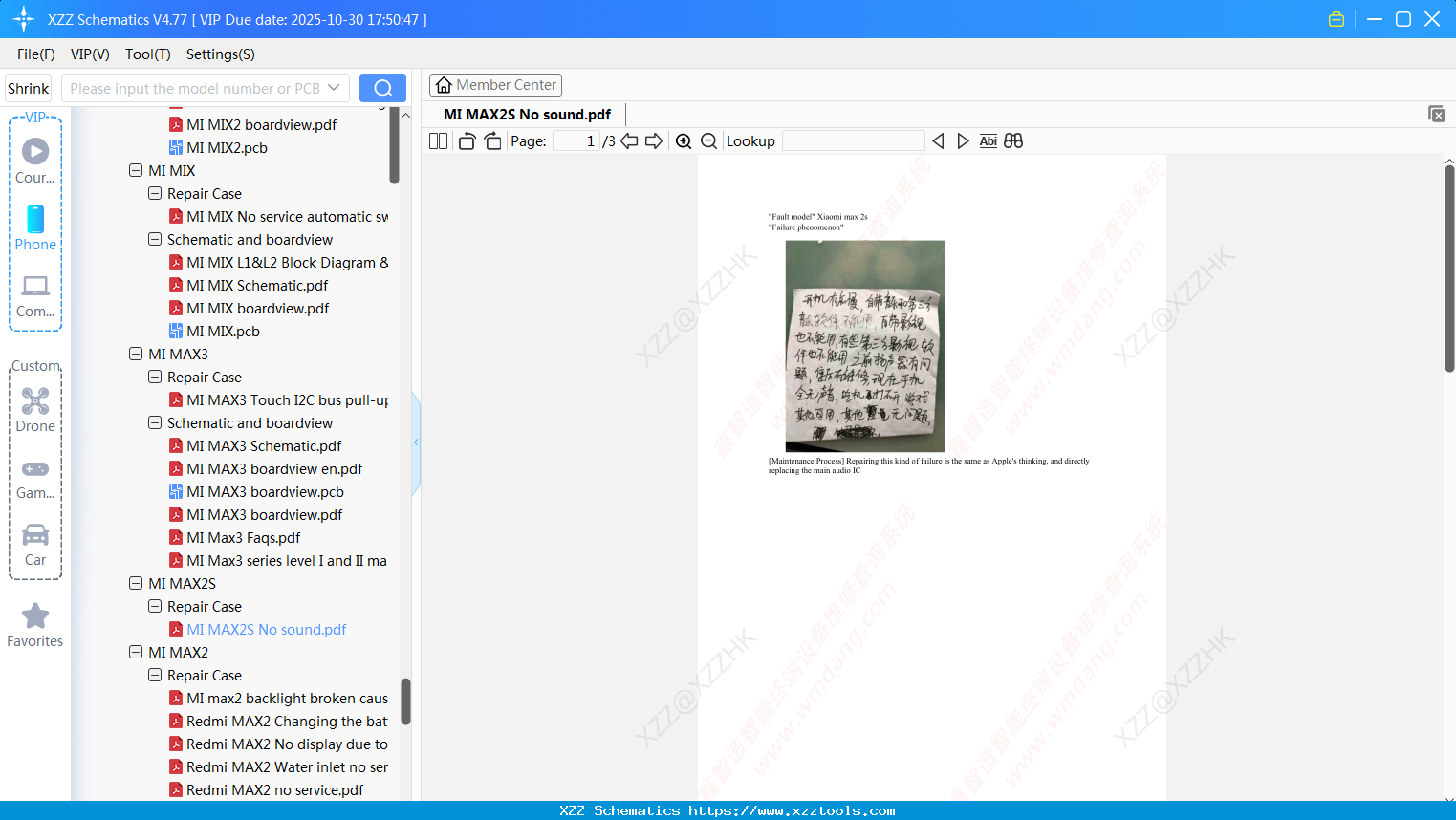Viewport: 1456px width, 820px height.
Task: Focus the Lookup text field
Action: coord(854,141)
